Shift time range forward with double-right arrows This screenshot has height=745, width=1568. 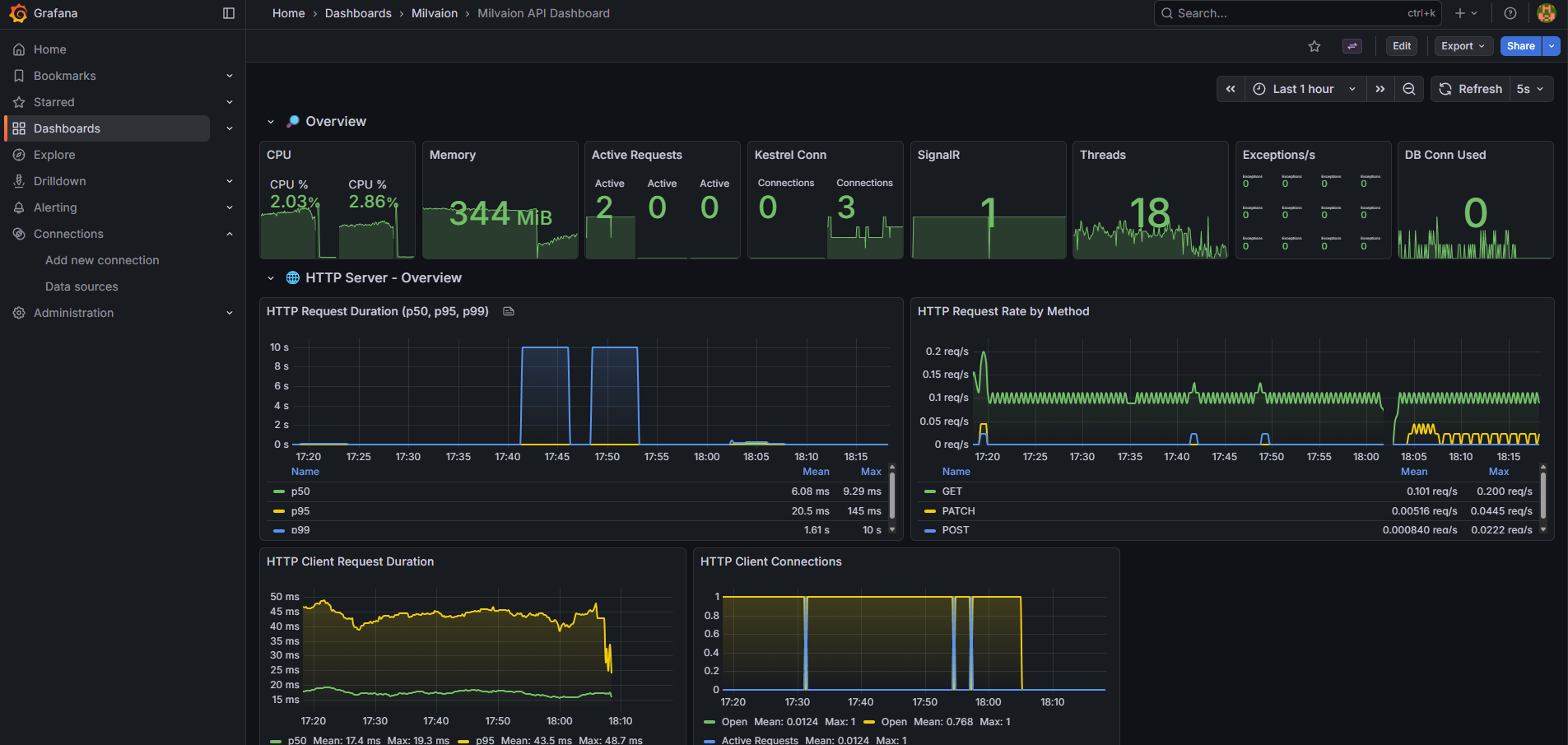click(x=1380, y=89)
